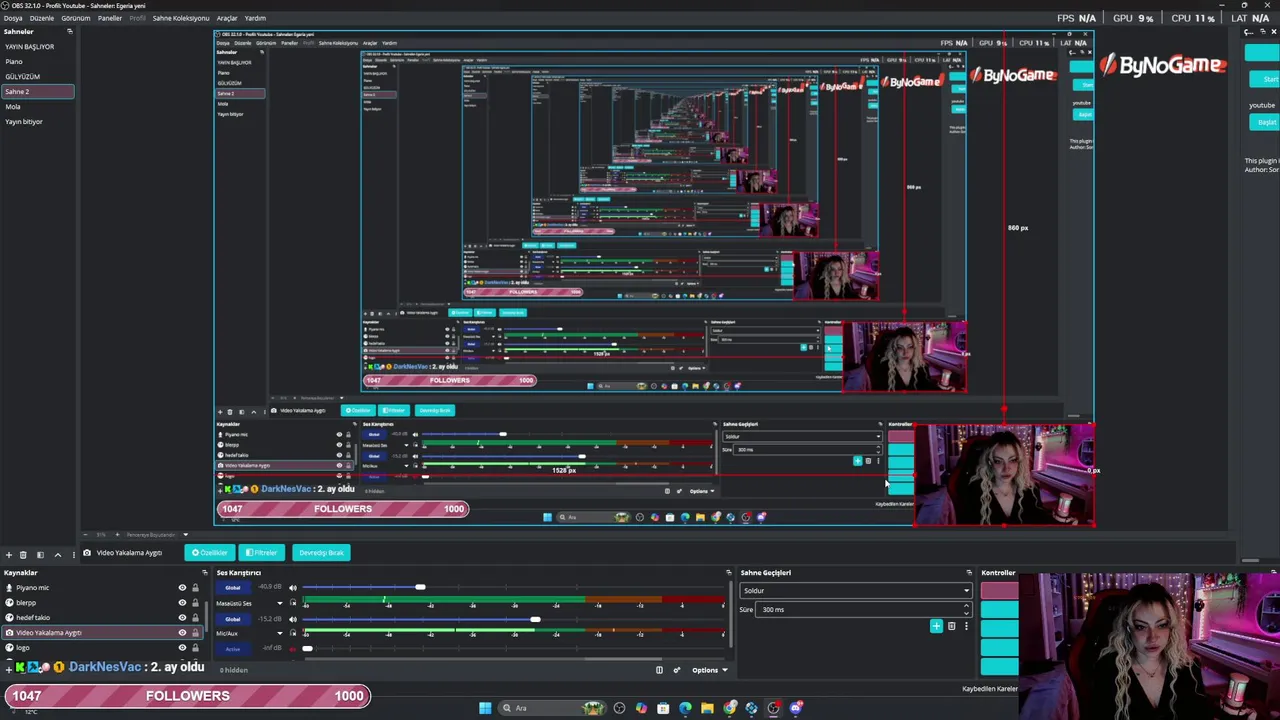Hide the logo source
Screen dimensions: 1280x720
182,648
